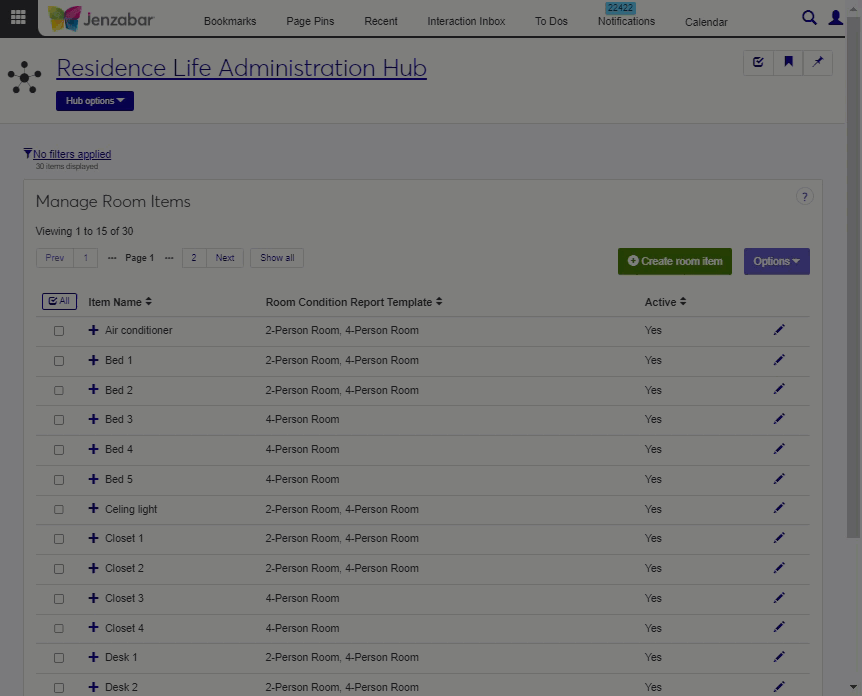Open the No filters applied link

71,154
